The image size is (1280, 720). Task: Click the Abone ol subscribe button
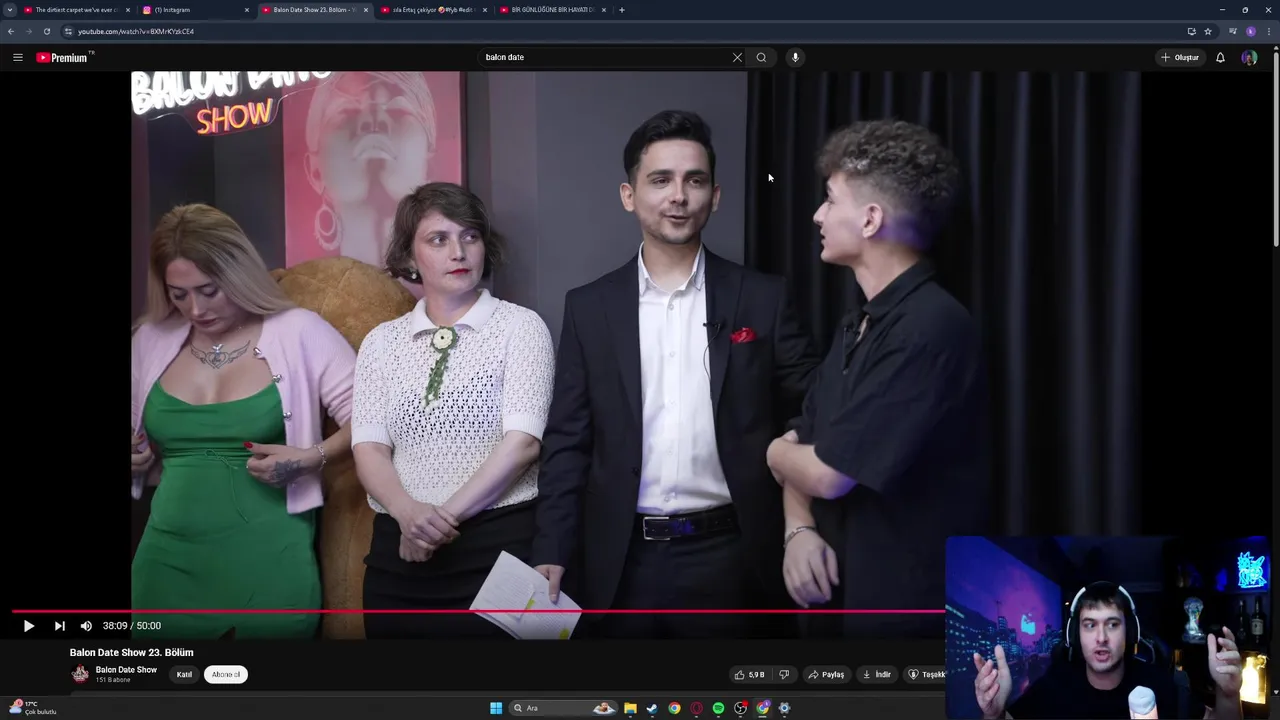point(226,675)
